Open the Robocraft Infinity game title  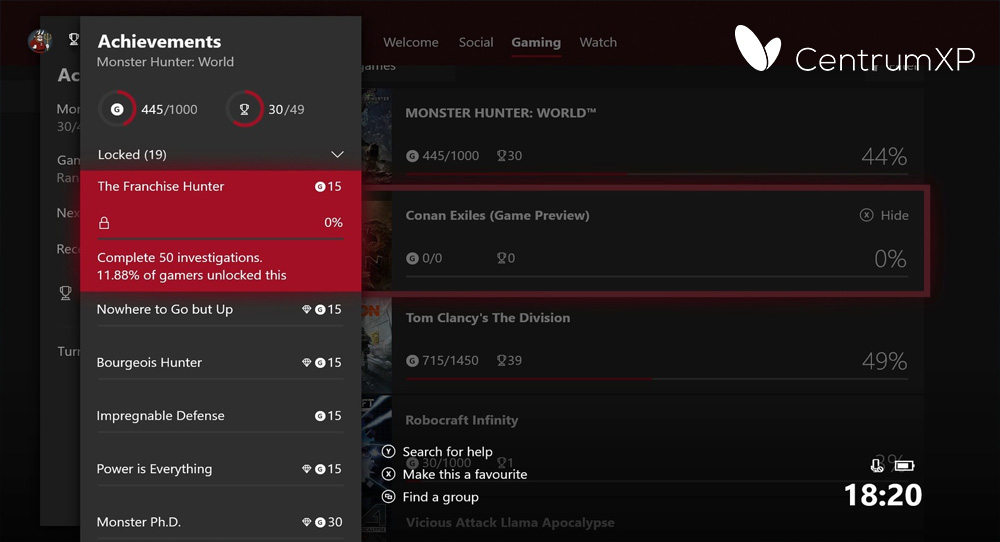[x=462, y=420]
